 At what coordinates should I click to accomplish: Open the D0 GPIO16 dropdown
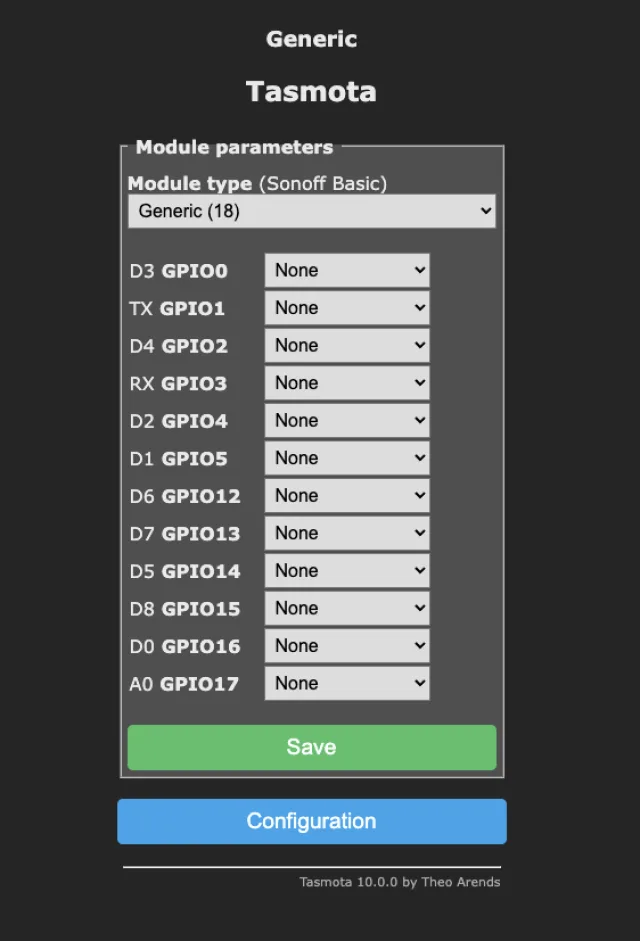(347, 646)
